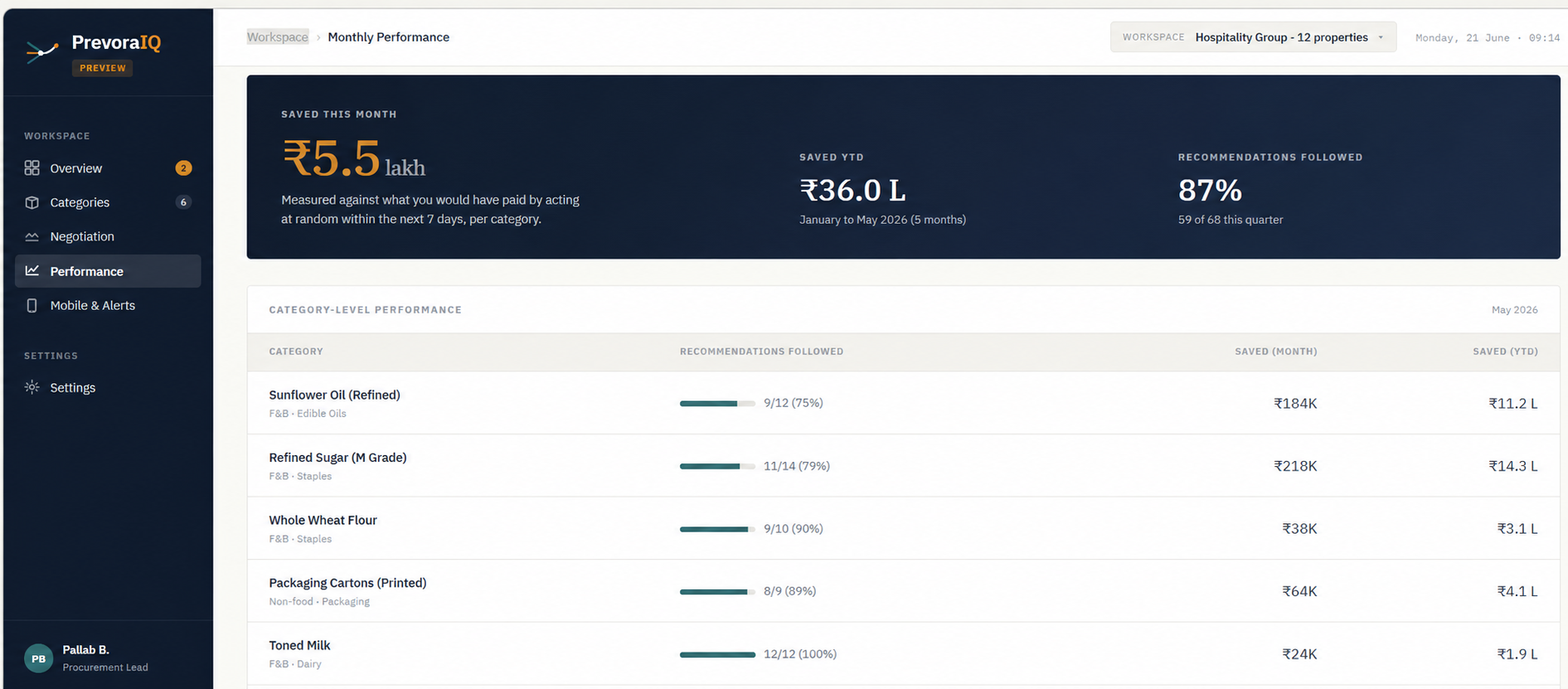This screenshot has height=689, width=1568.
Task: Click the 9/10 (90%) label
Action: coord(793,528)
